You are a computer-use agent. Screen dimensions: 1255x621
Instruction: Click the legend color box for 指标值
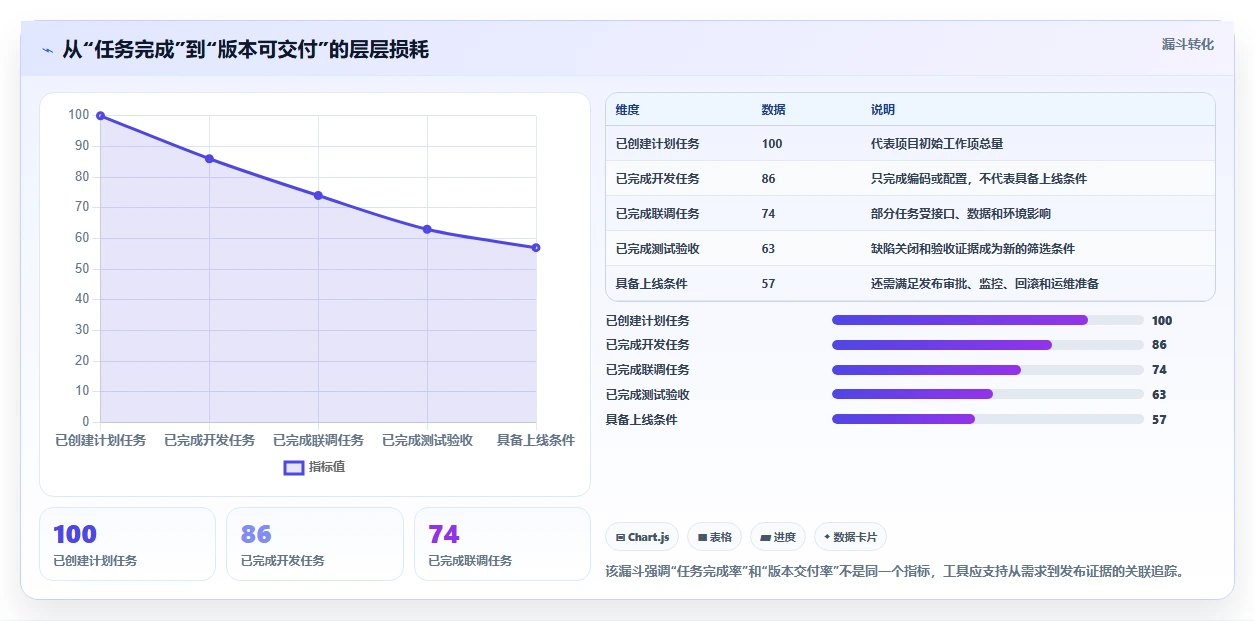(x=294, y=467)
